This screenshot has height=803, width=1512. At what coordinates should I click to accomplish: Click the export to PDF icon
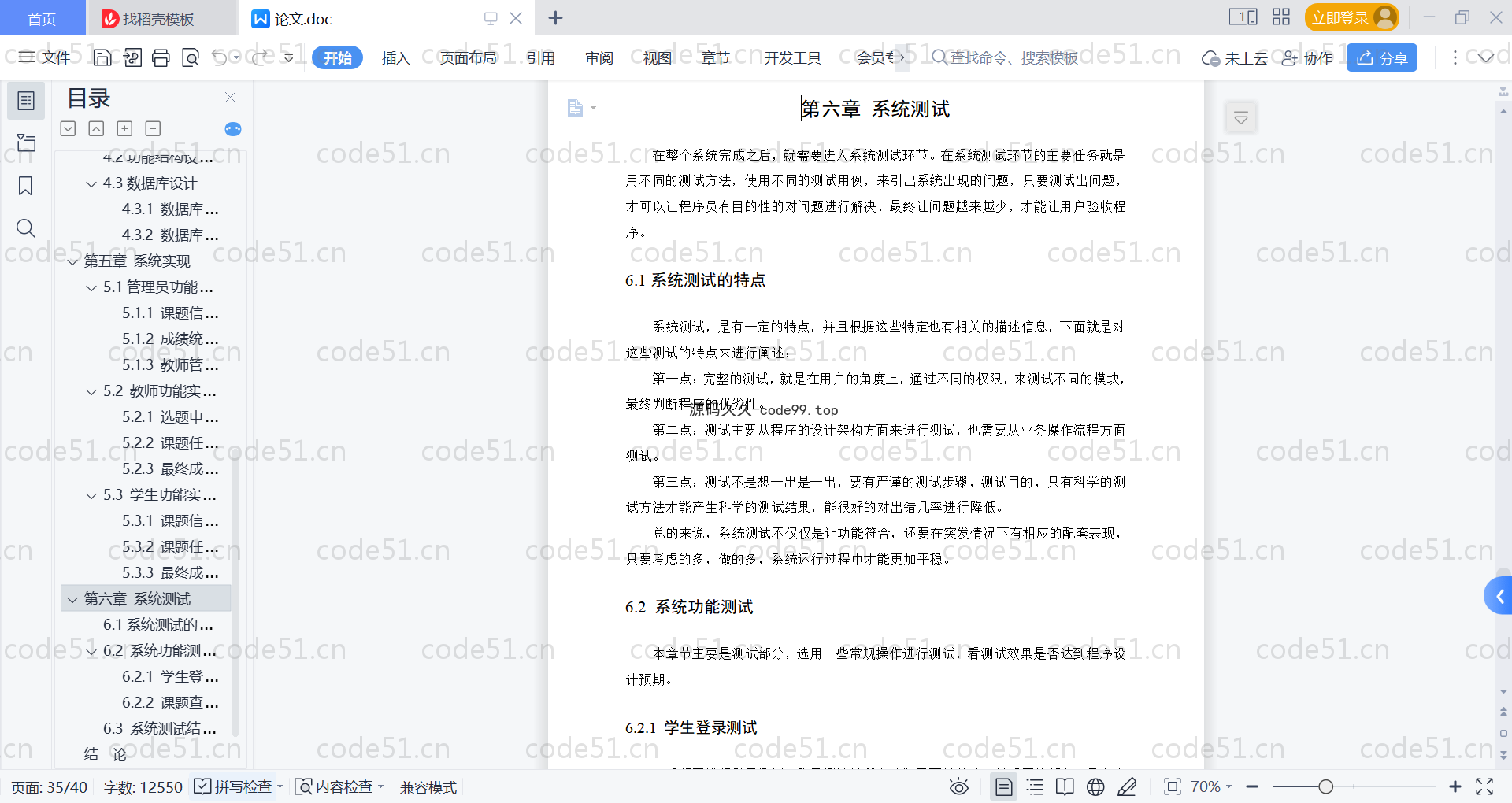132,57
